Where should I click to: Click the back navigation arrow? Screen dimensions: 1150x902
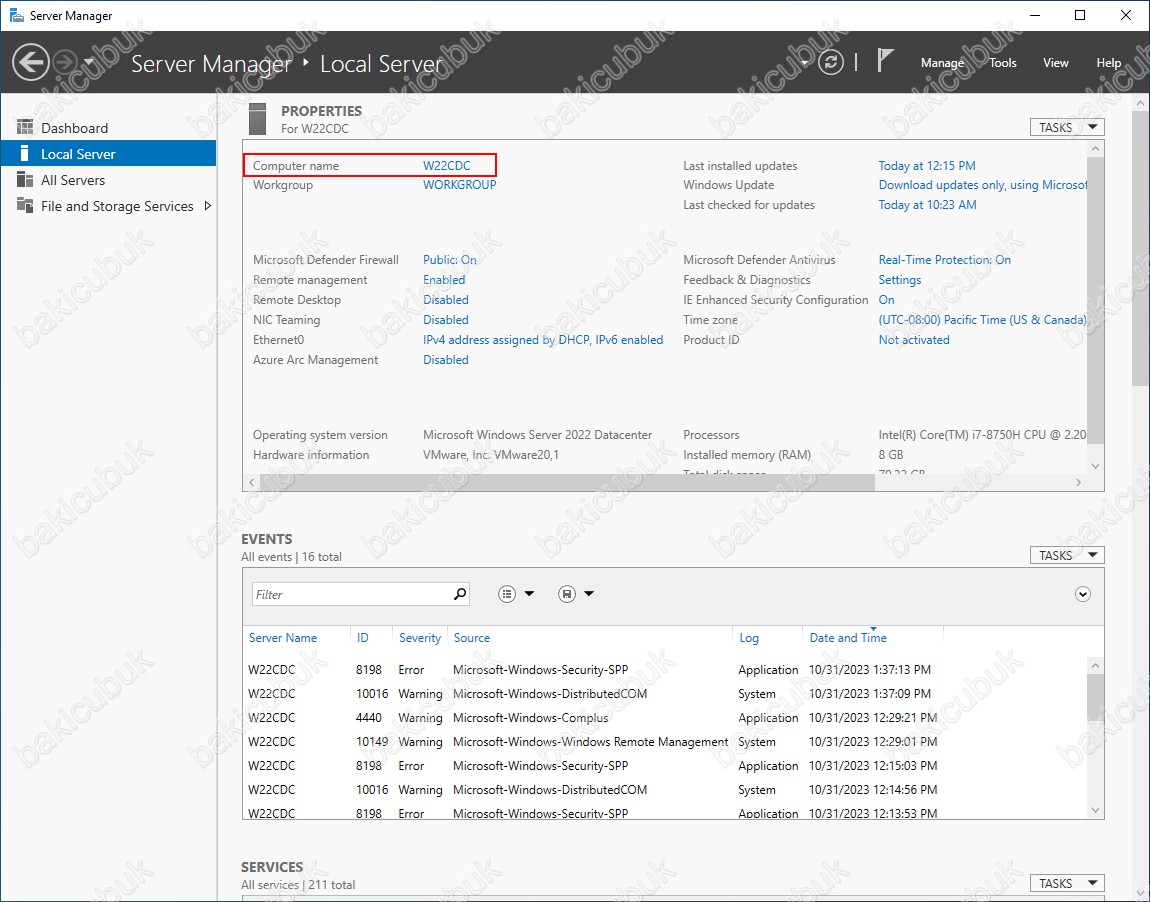click(x=31, y=62)
